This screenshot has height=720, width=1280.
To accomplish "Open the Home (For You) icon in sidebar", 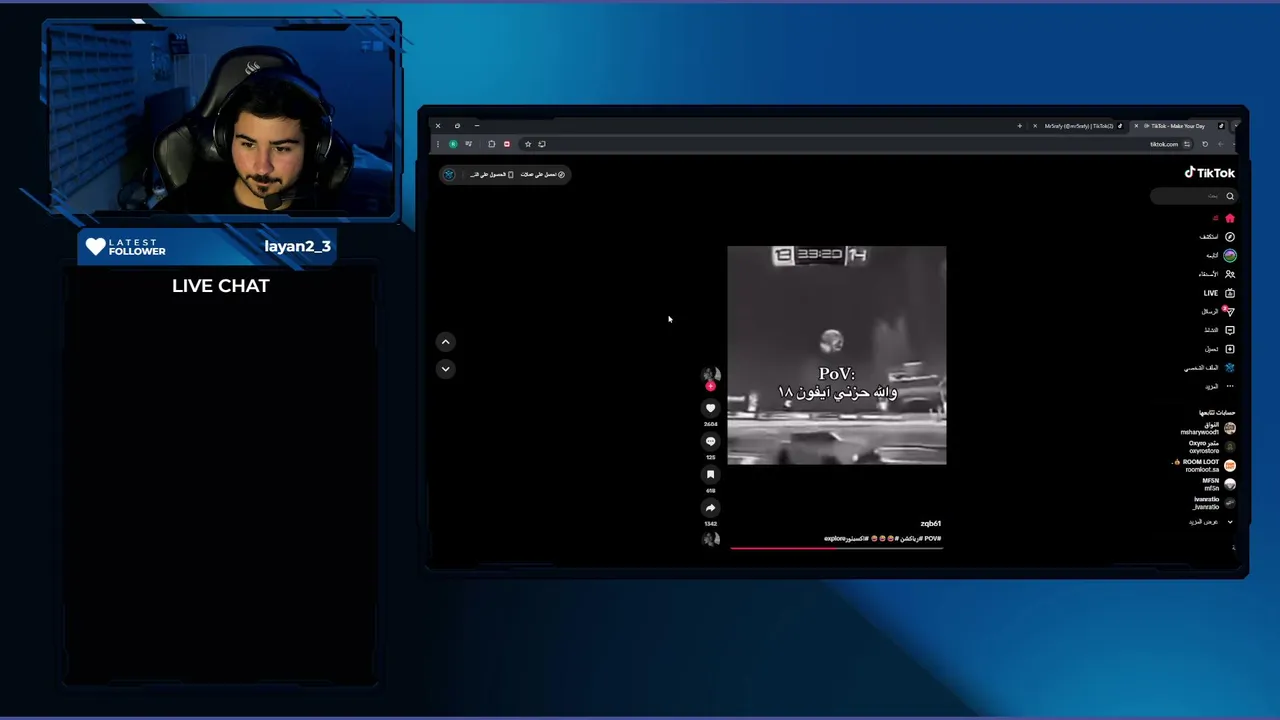I will tap(1229, 218).
